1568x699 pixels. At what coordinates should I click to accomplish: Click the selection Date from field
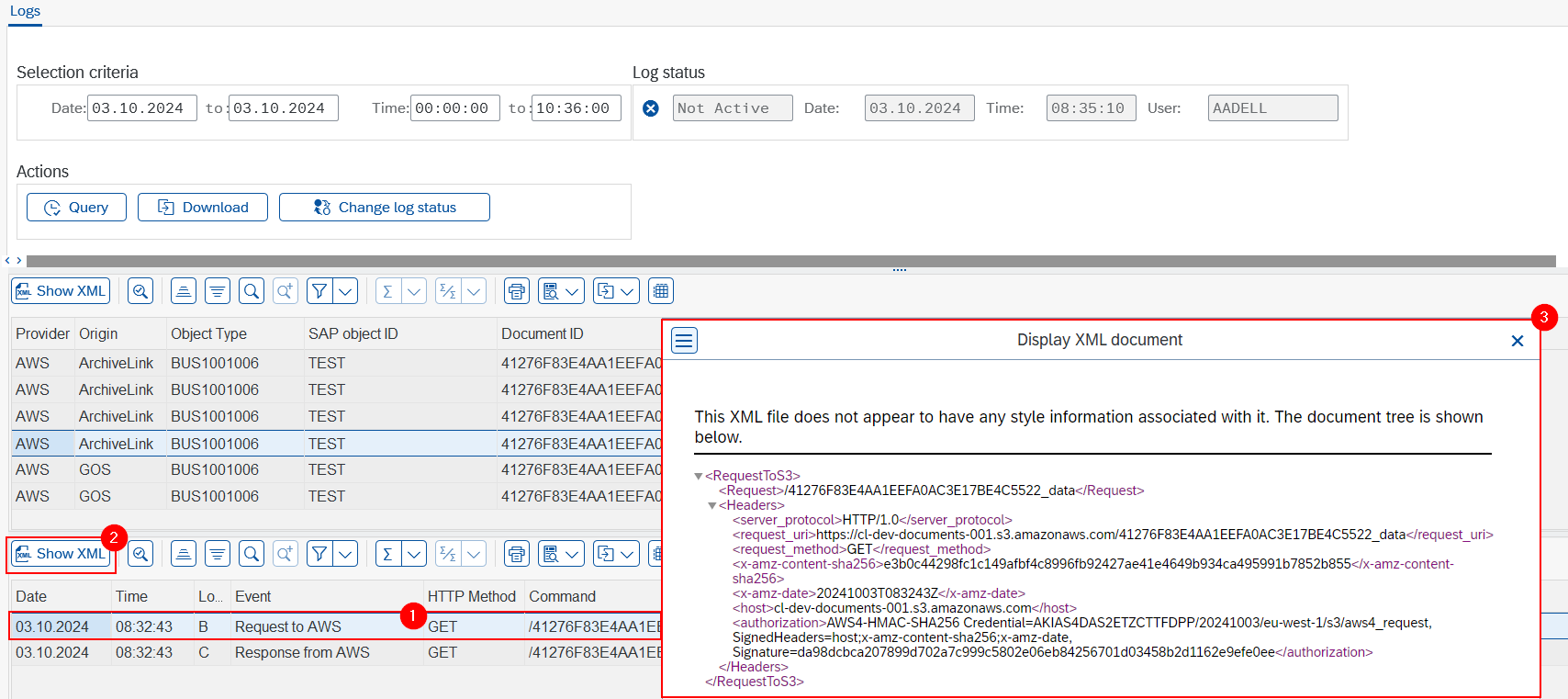tap(142, 108)
